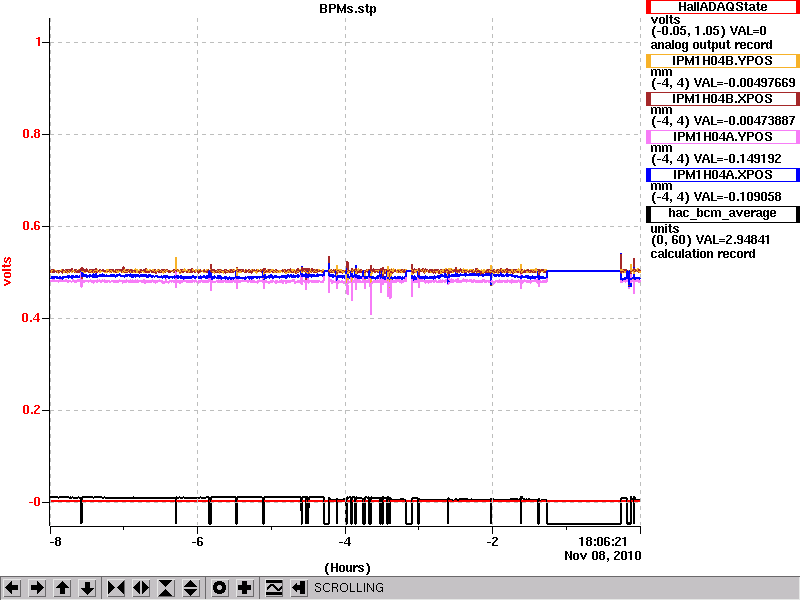Screen dimensions: 800x600
Task: Click the -6 x-axis tick label
Action: pyautogui.click(x=197, y=542)
